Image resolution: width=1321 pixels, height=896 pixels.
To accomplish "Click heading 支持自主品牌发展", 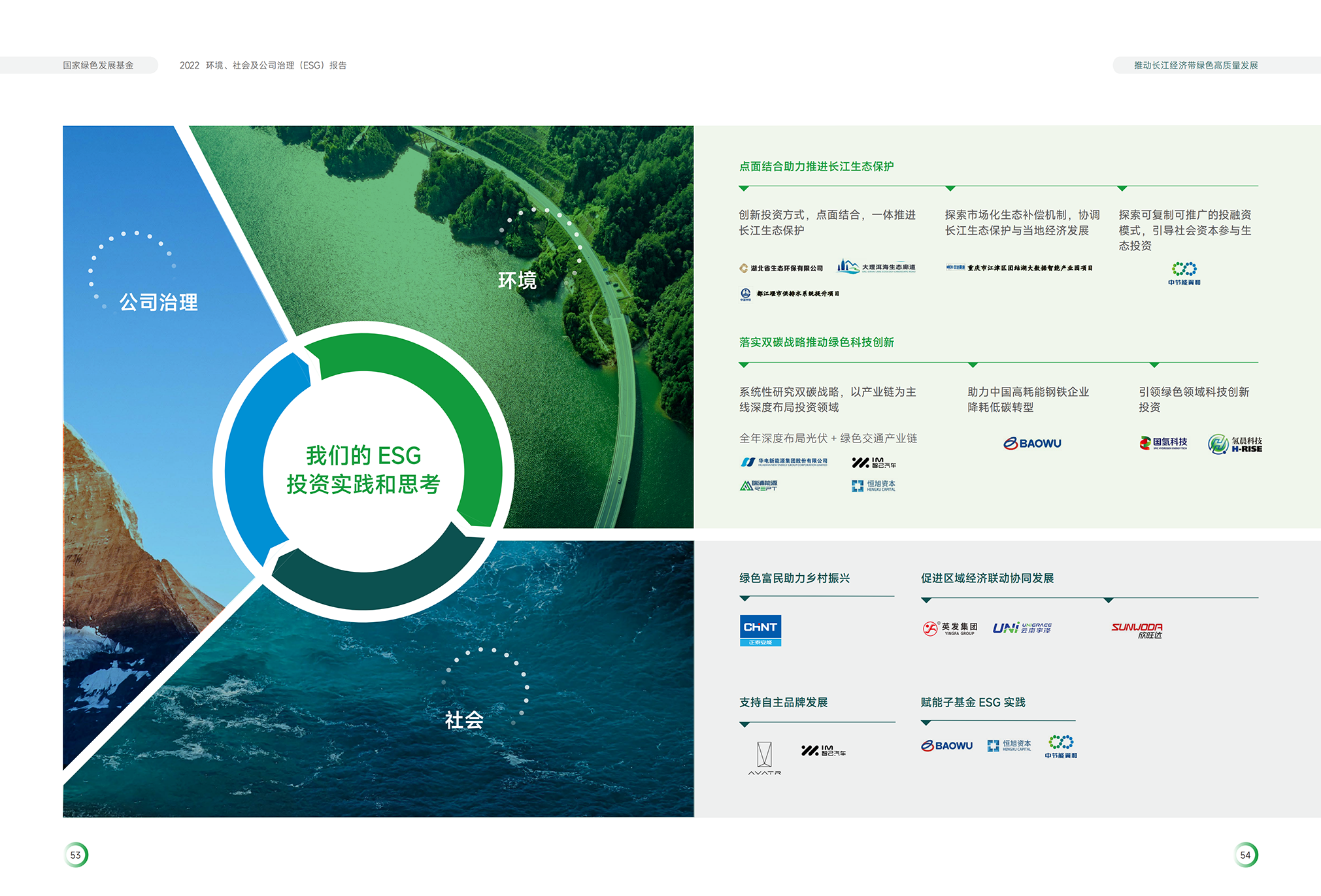I will (x=783, y=703).
